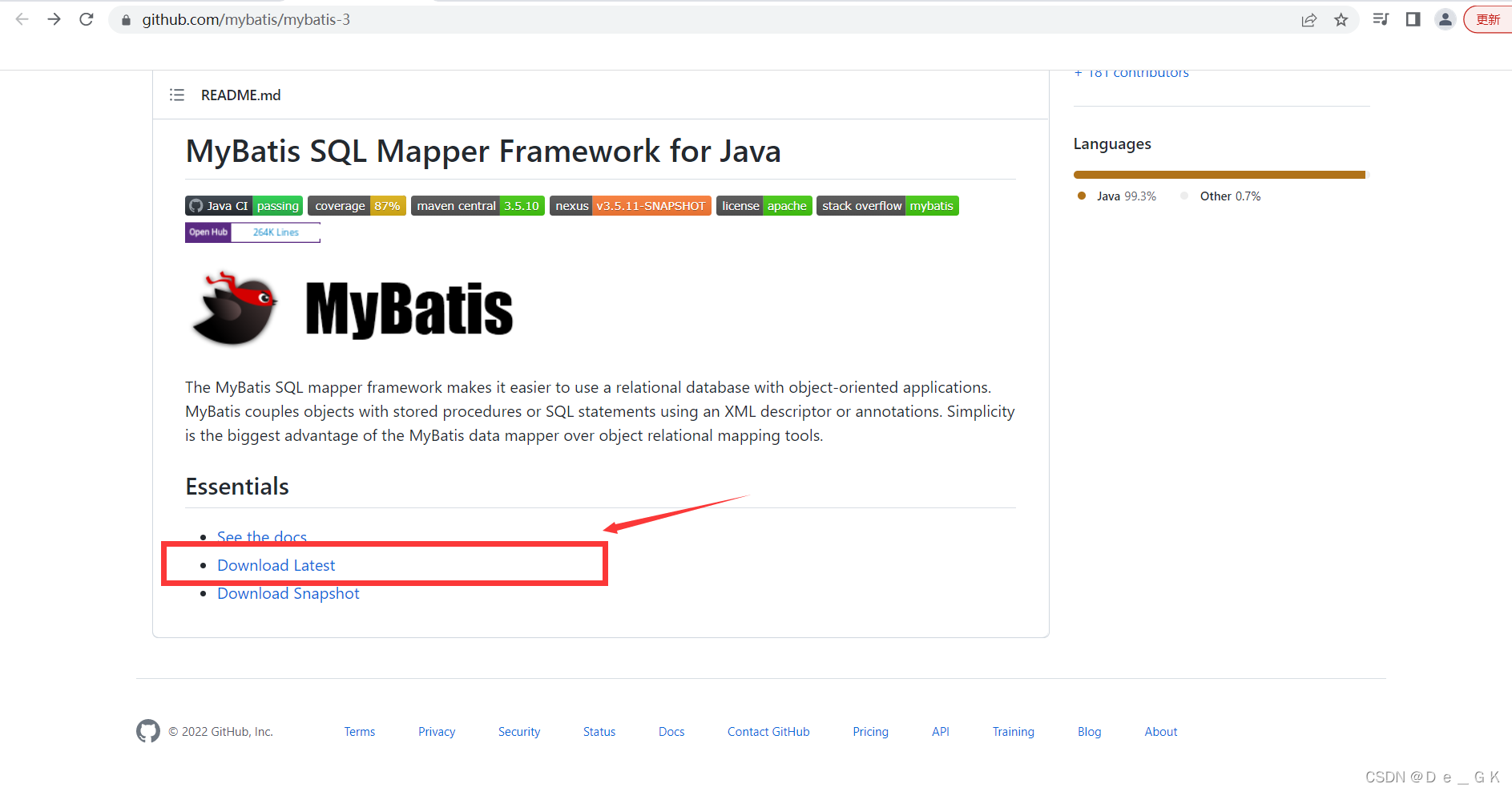Click the Java 99.3% language entry
This screenshot has height=792, width=1512.
coord(1117,196)
